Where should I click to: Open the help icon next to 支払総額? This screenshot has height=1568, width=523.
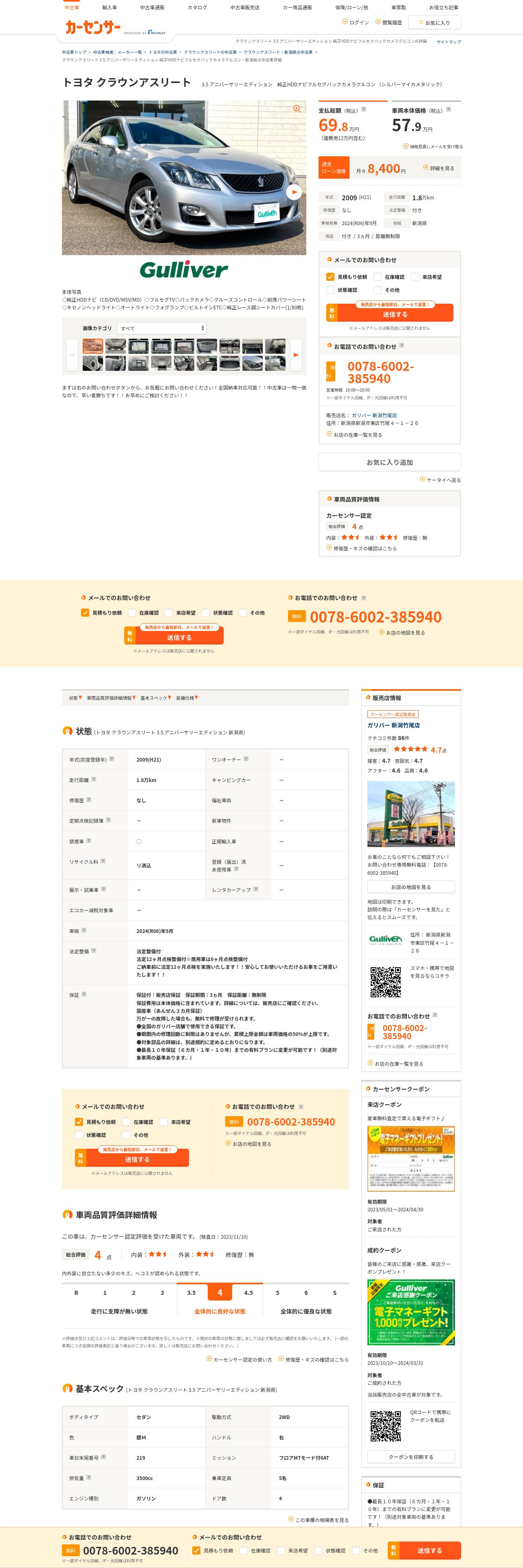click(x=364, y=109)
